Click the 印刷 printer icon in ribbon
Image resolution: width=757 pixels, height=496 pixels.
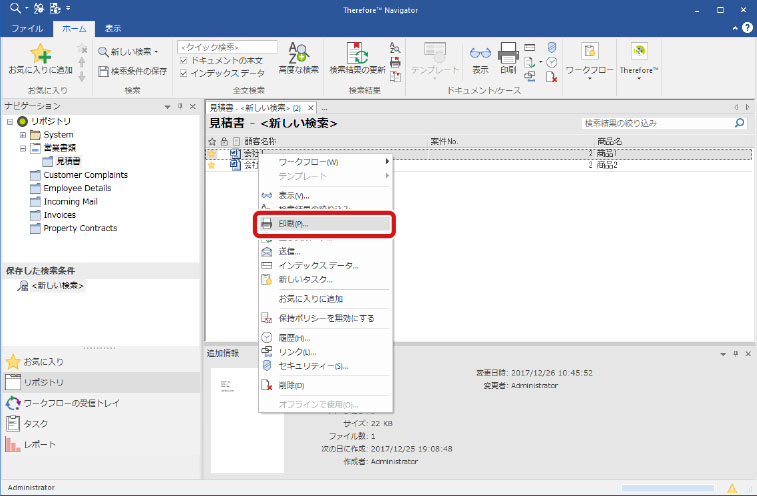(508, 53)
